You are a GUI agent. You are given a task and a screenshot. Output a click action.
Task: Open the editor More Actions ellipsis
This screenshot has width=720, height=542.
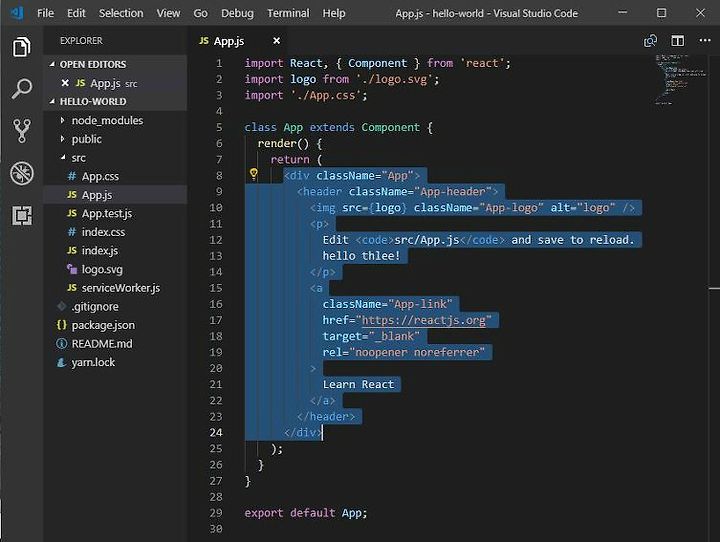pos(705,40)
